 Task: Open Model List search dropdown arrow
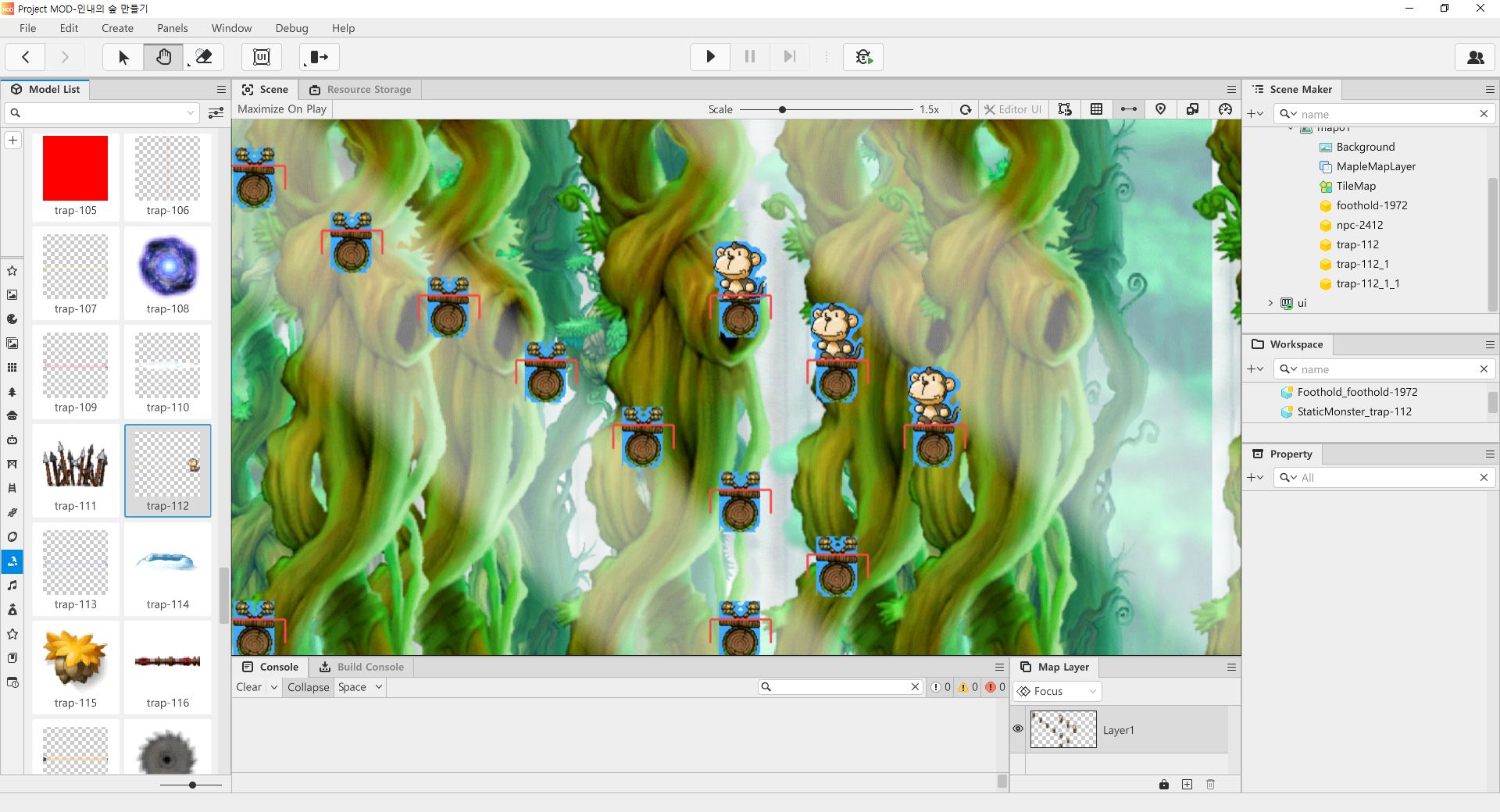tap(190, 113)
